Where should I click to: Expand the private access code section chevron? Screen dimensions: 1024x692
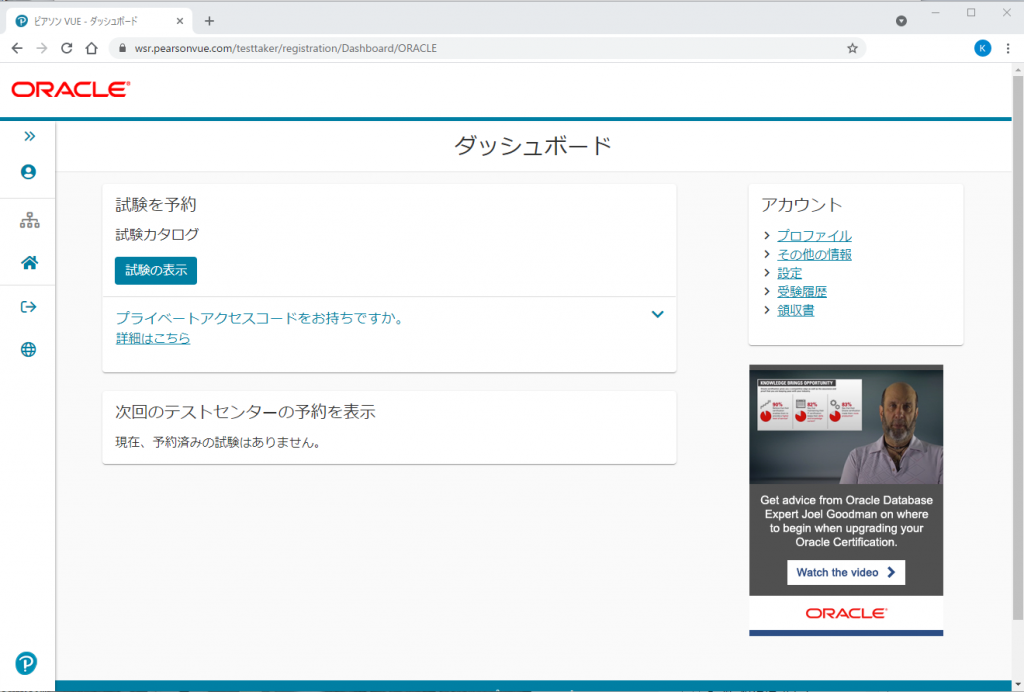[x=657, y=315]
